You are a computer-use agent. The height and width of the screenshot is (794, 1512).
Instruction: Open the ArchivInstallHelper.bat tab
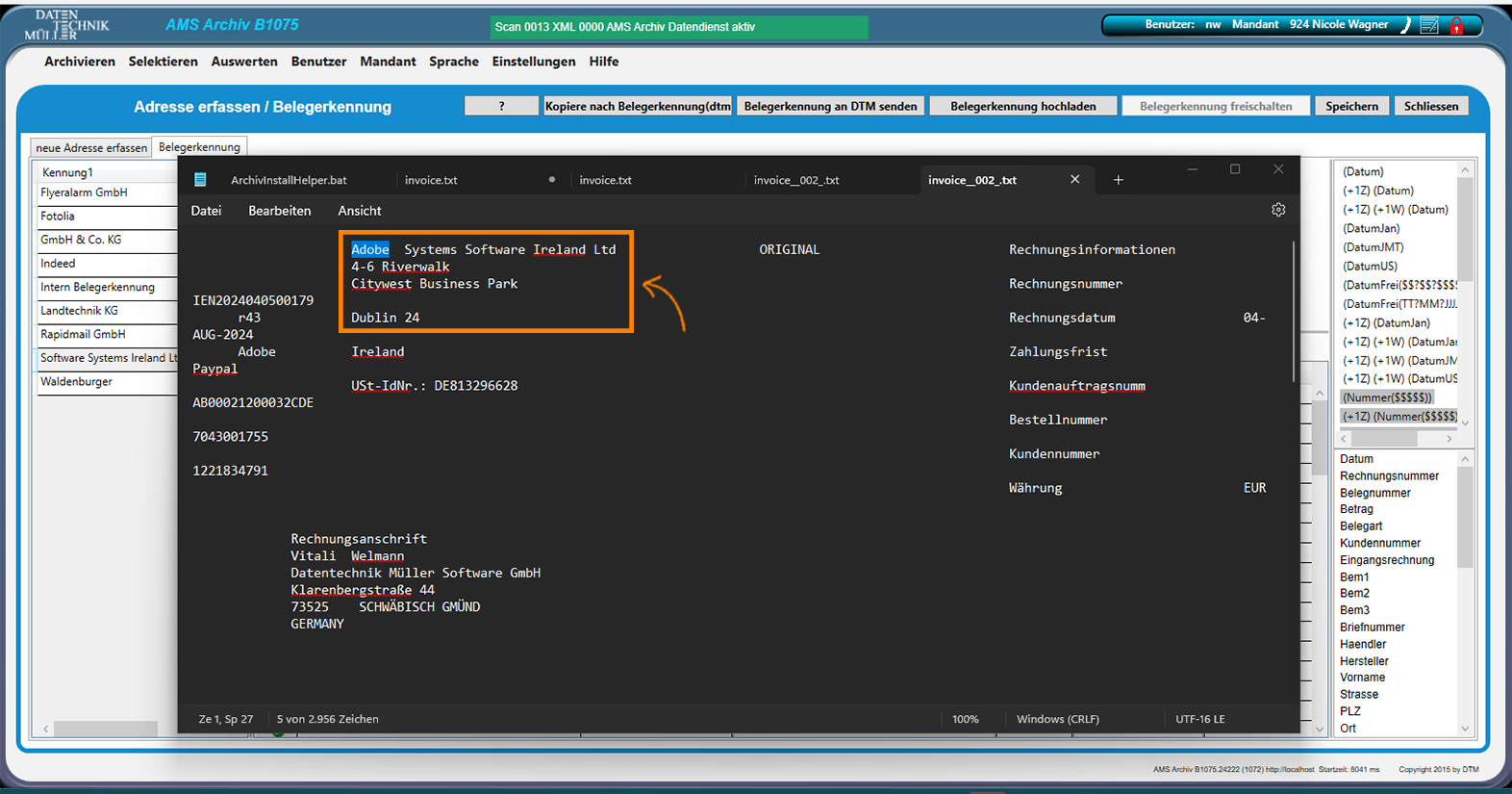[289, 180]
